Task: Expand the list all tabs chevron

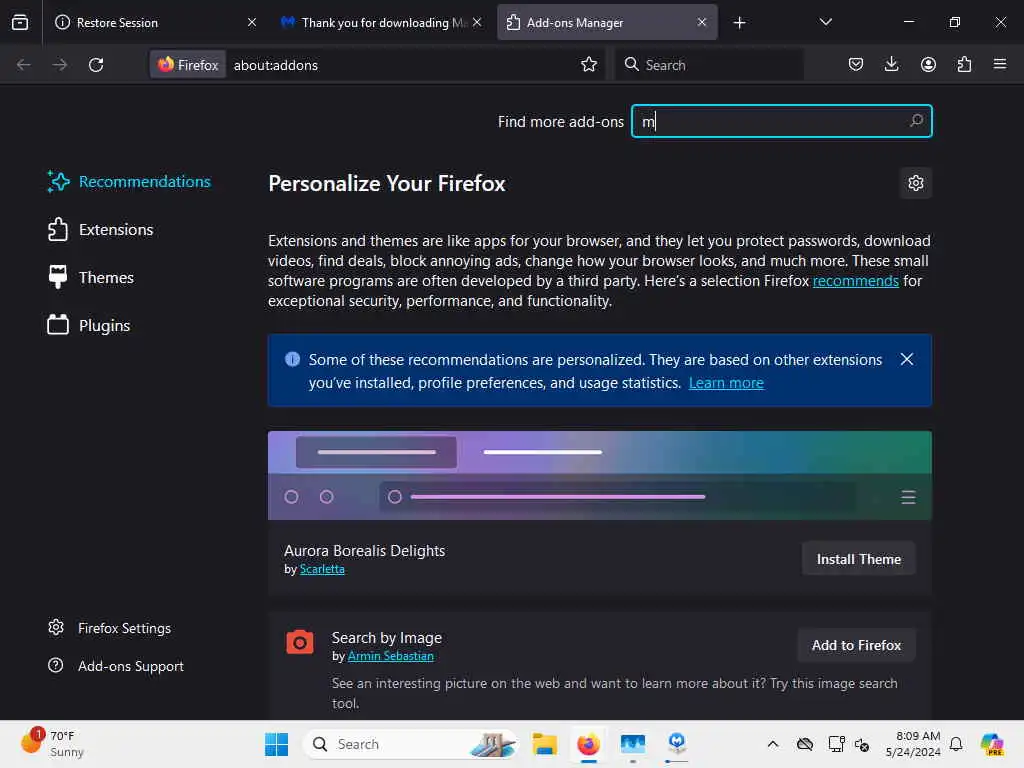Action: [825, 22]
